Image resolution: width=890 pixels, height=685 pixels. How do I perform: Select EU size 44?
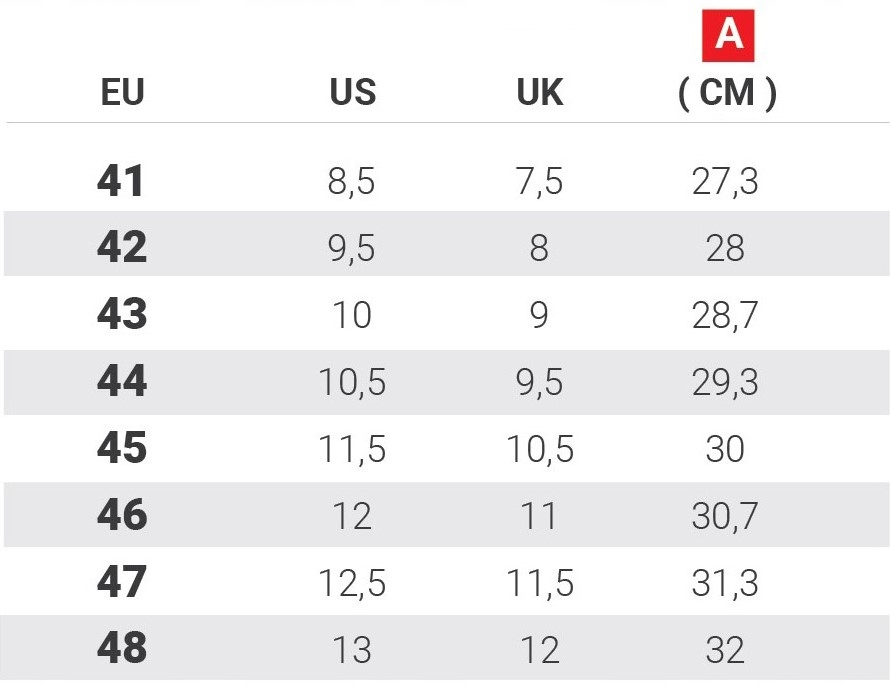(x=122, y=381)
